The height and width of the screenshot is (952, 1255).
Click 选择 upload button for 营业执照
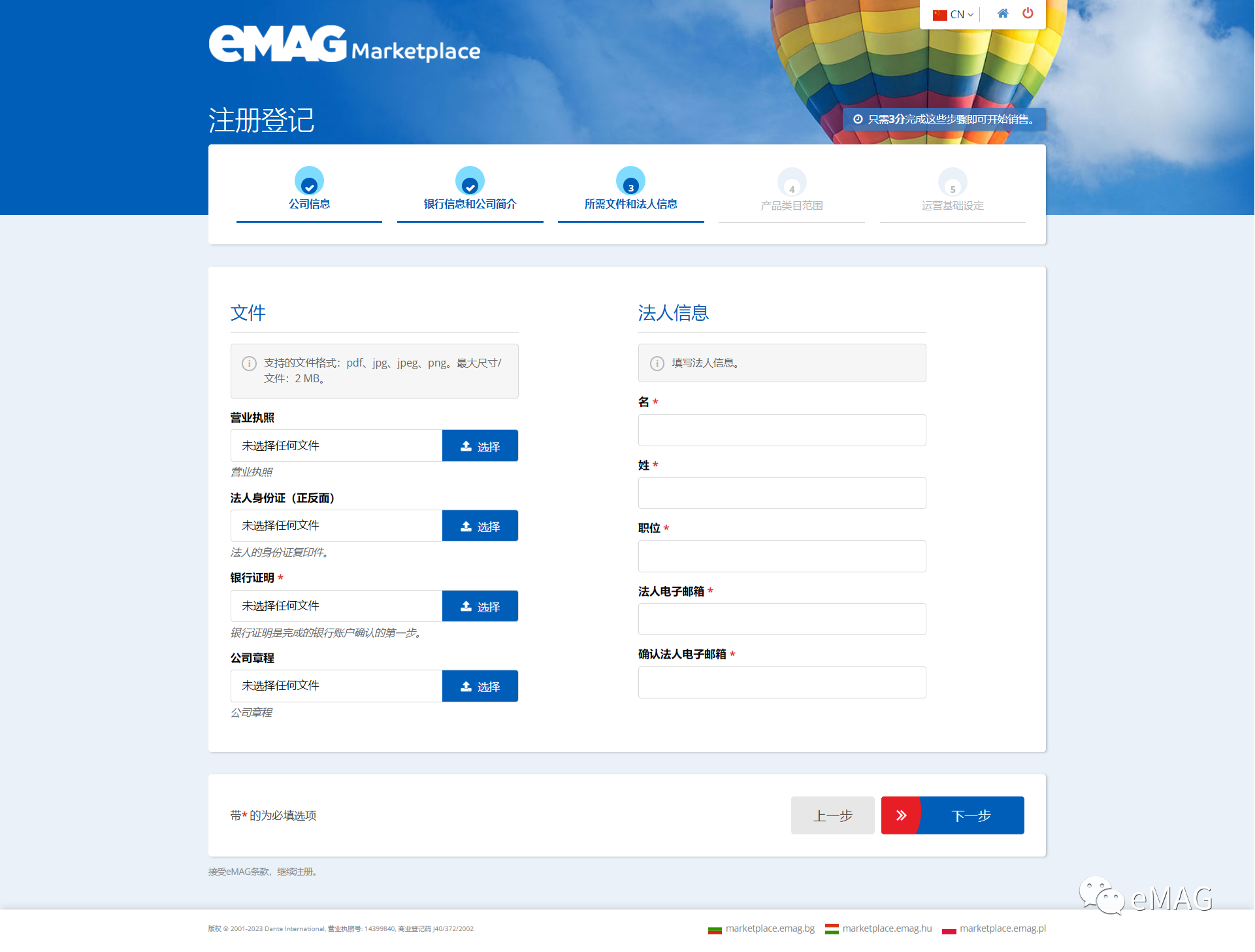pos(480,446)
